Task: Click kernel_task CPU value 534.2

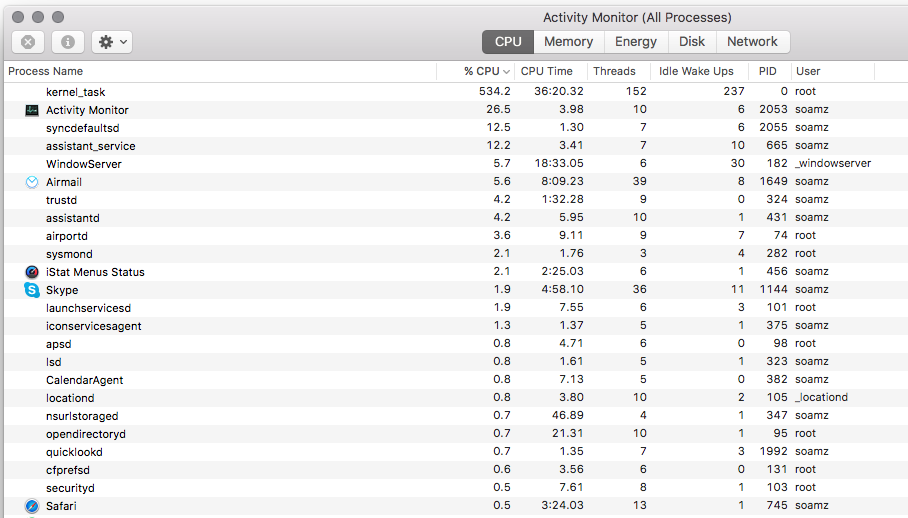Action: pos(495,91)
